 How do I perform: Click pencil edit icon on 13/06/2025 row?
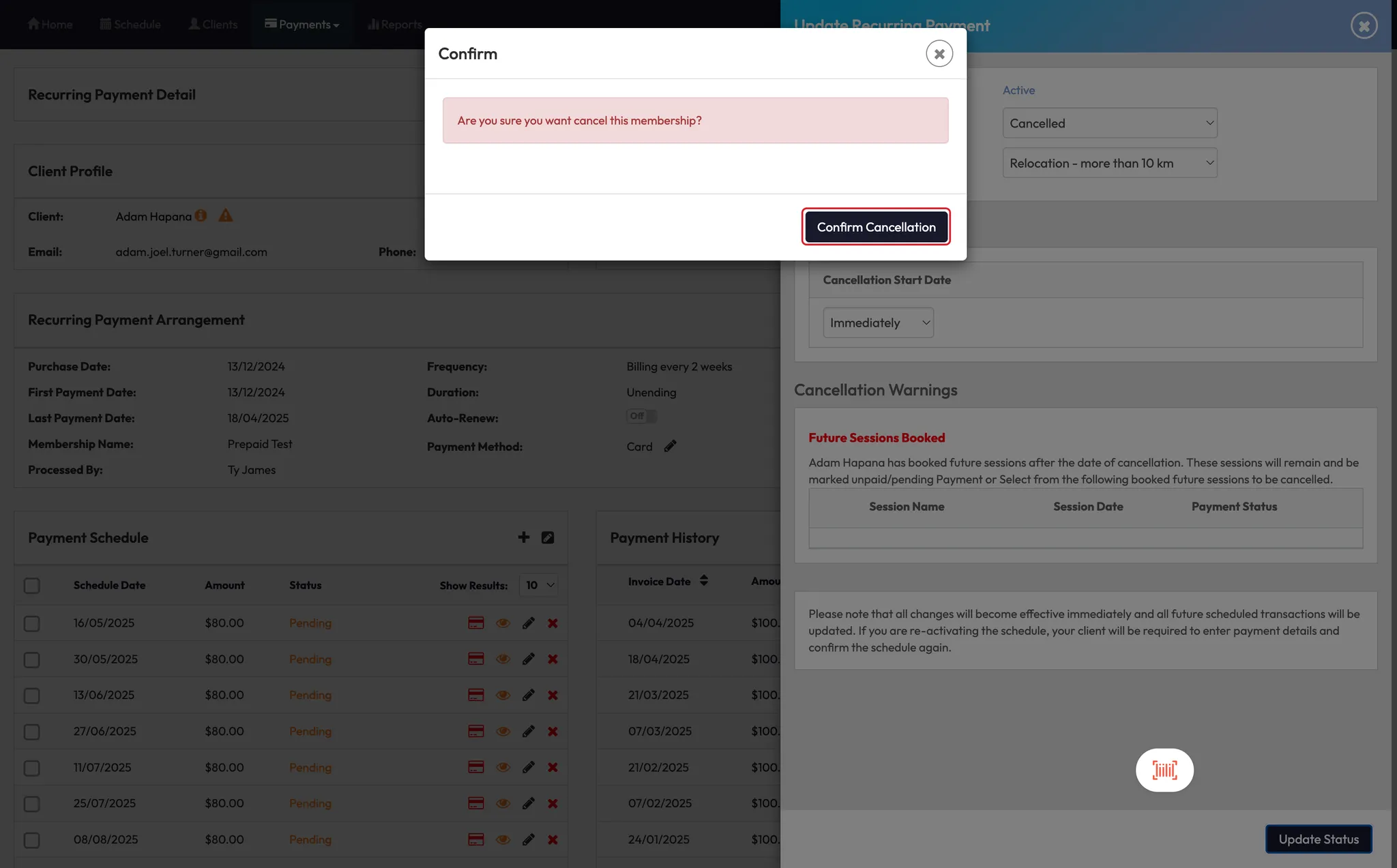528,695
